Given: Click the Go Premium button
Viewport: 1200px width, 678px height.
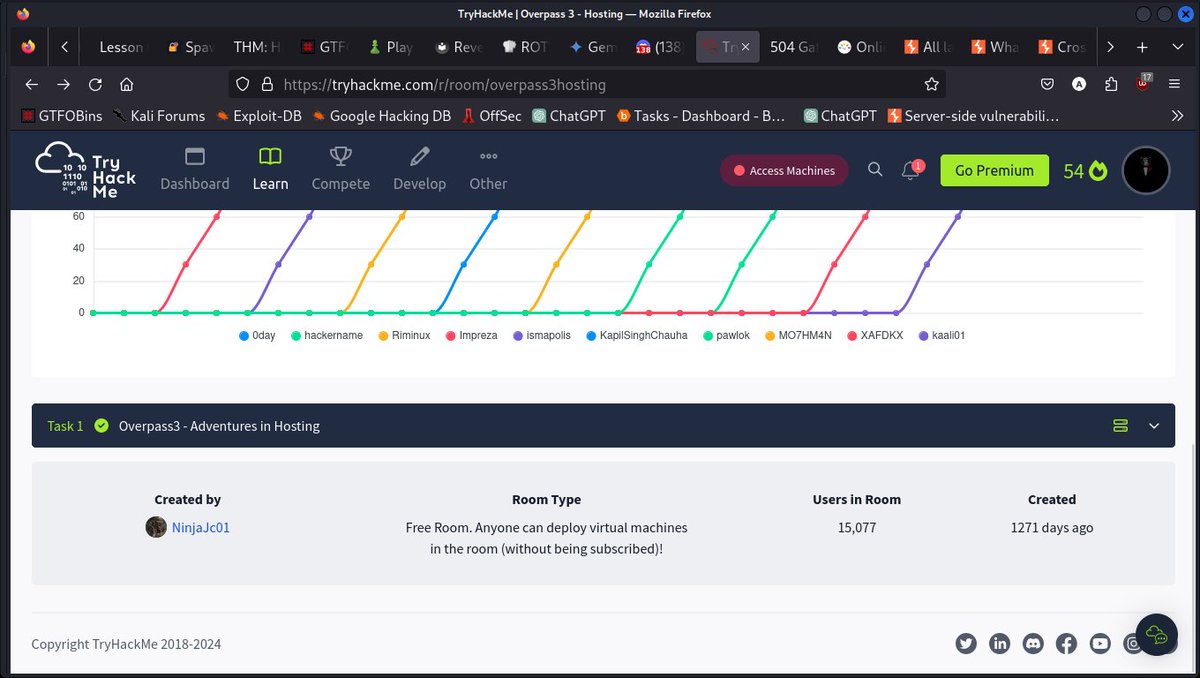Looking at the screenshot, I should [994, 170].
